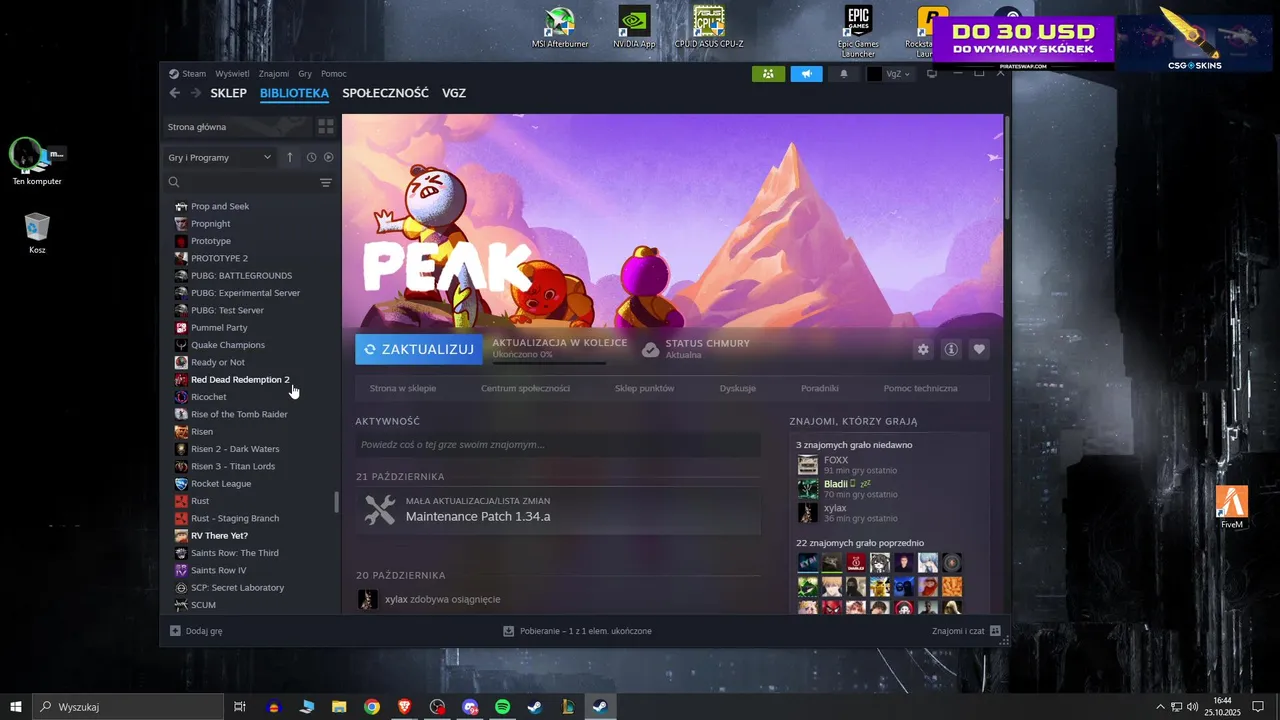The height and width of the screenshot is (720, 1280).
Task: Open the SKLEP tab
Action: [228, 93]
